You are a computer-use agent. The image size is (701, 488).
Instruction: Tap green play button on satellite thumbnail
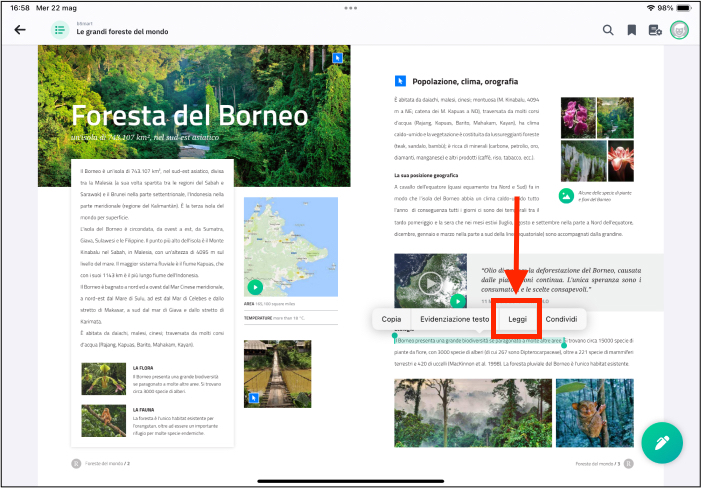click(458, 301)
